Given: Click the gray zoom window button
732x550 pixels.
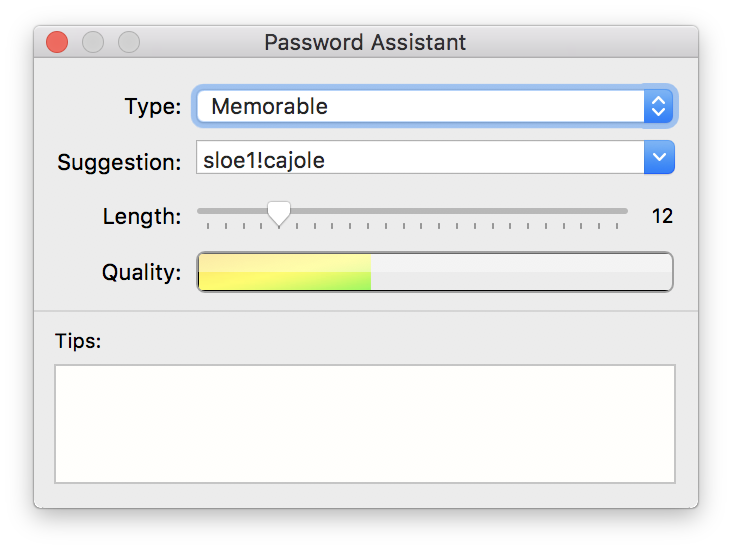Looking at the screenshot, I should pos(129,42).
